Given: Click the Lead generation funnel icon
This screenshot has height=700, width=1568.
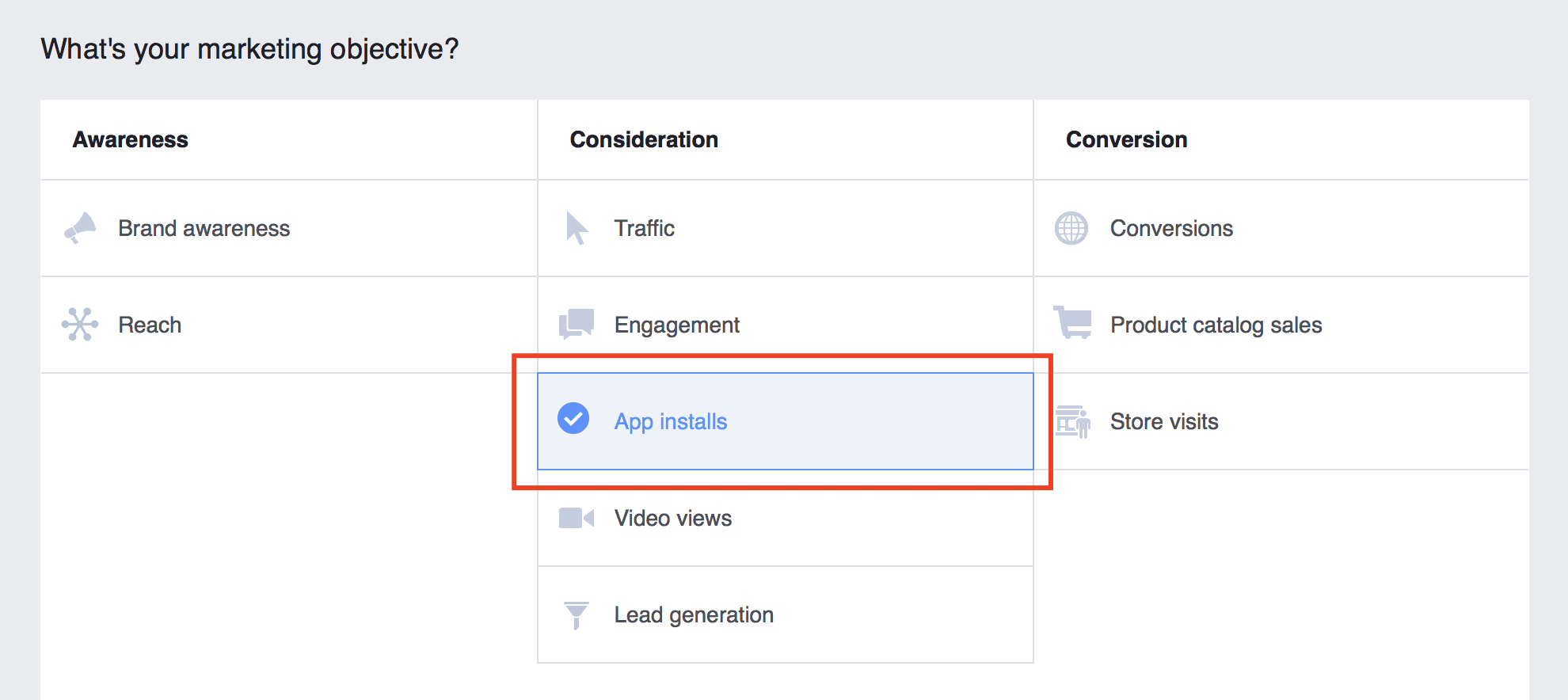Looking at the screenshot, I should (577, 614).
